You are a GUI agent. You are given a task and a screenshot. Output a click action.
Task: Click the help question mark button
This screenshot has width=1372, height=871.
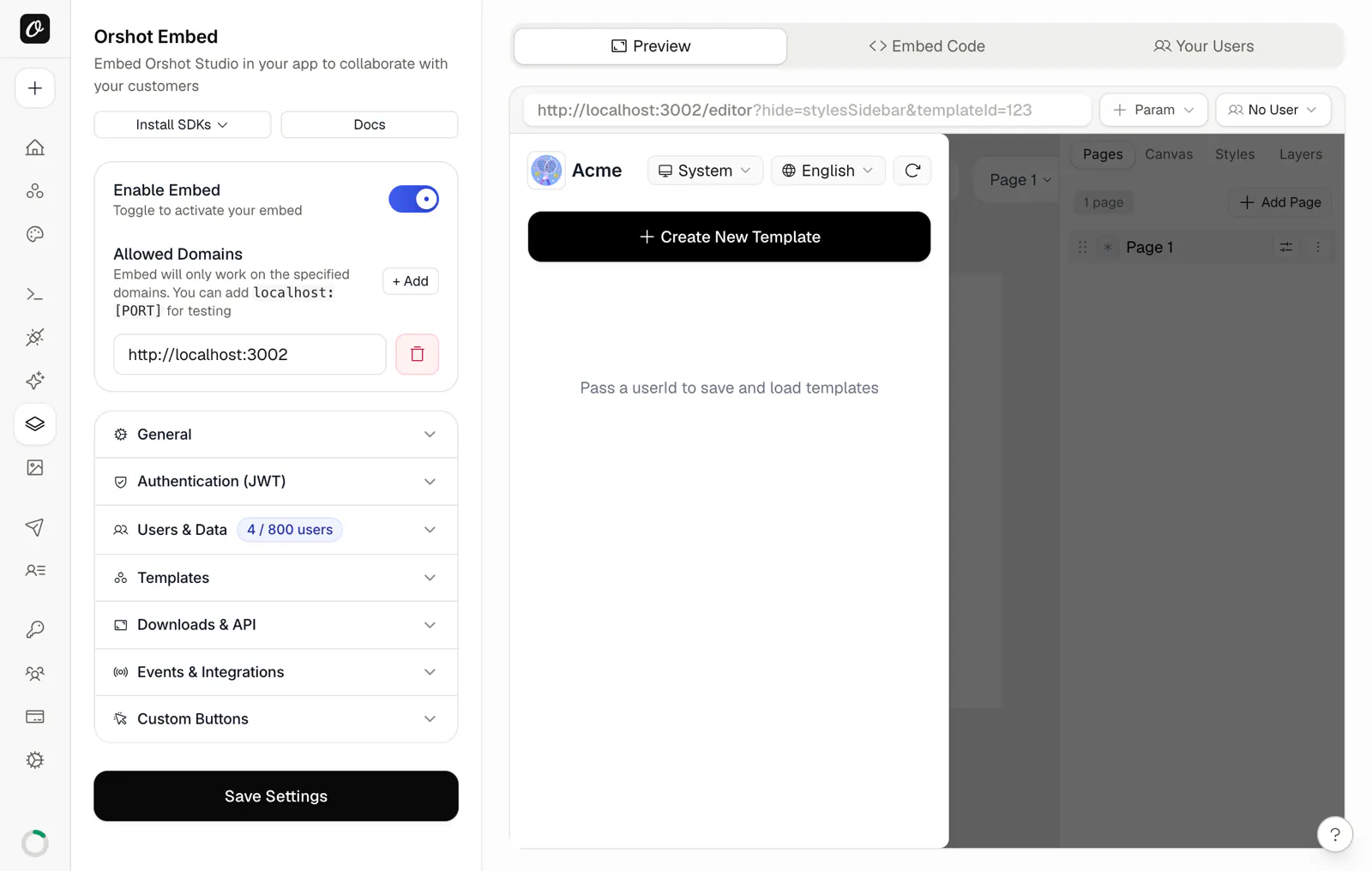(x=1334, y=834)
